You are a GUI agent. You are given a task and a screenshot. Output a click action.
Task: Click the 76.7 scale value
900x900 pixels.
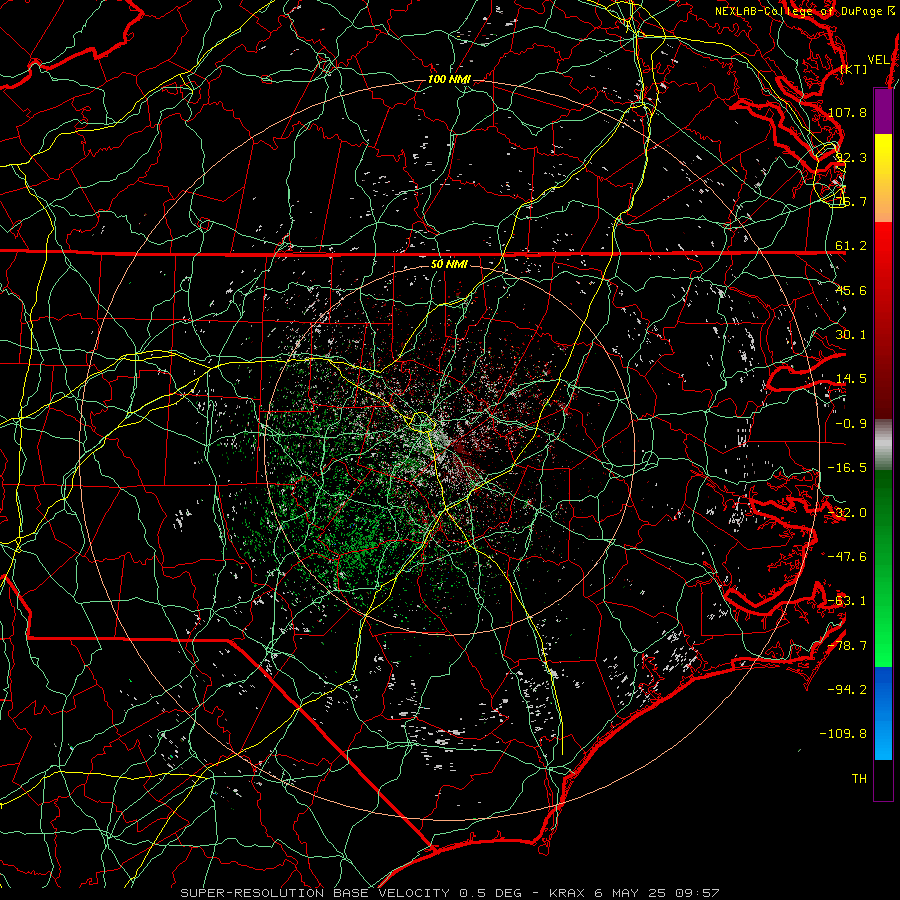(x=851, y=201)
